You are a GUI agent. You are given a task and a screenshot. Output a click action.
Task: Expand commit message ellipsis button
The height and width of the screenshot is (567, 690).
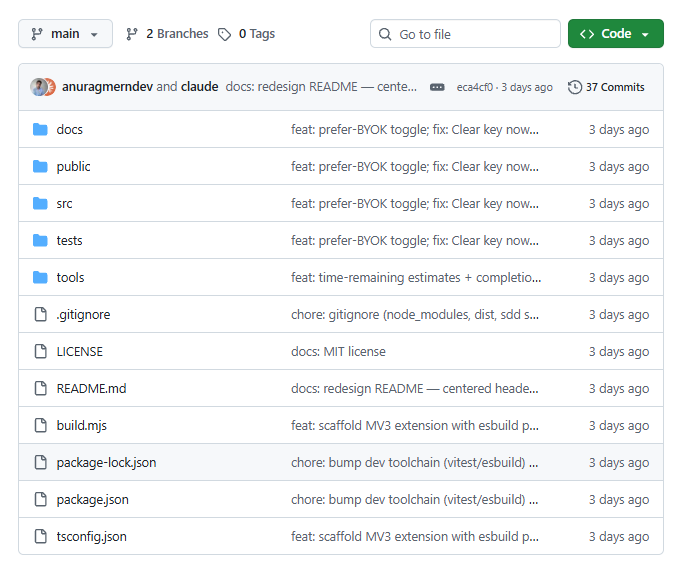[x=437, y=87]
